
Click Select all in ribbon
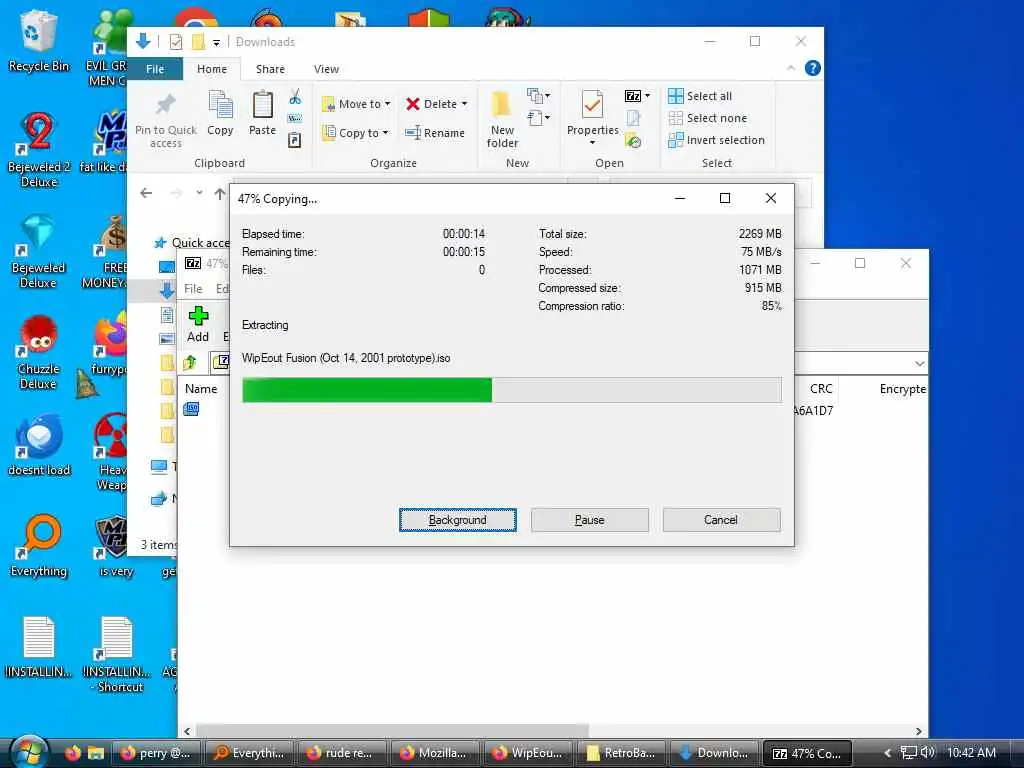click(x=700, y=96)
